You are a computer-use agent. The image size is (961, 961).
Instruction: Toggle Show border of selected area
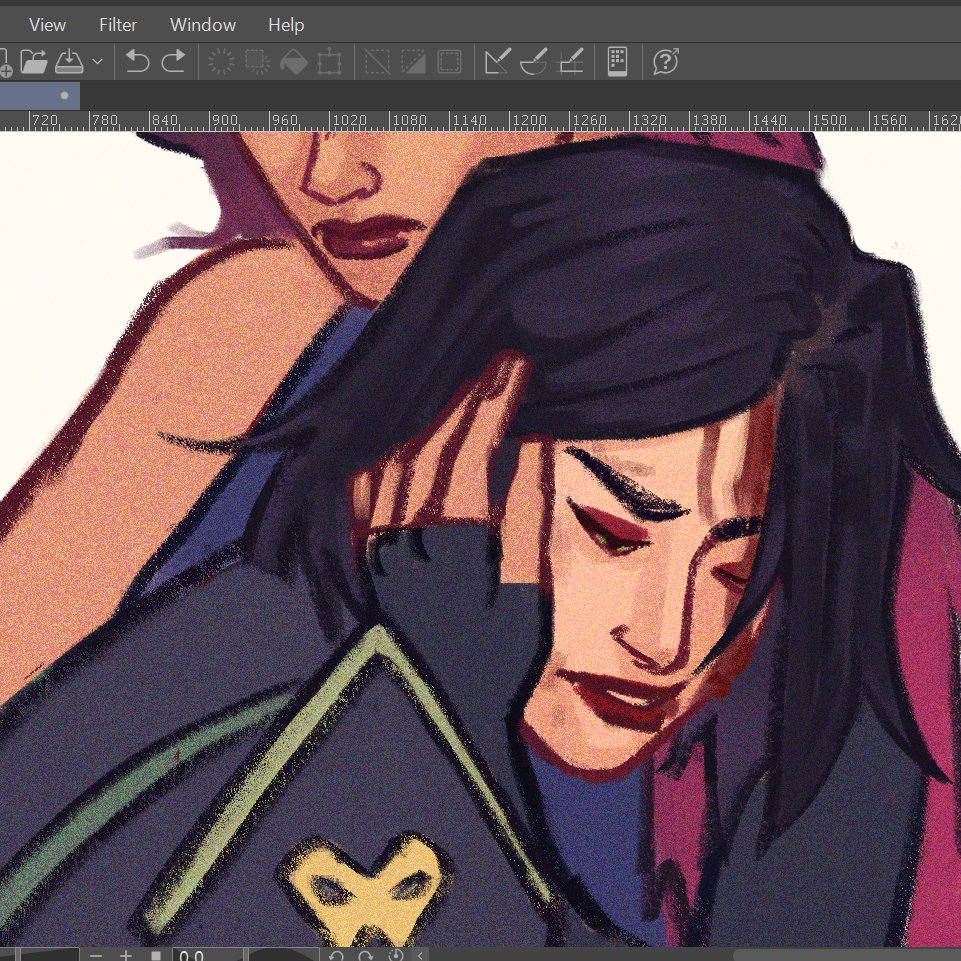tap(449, 62)
